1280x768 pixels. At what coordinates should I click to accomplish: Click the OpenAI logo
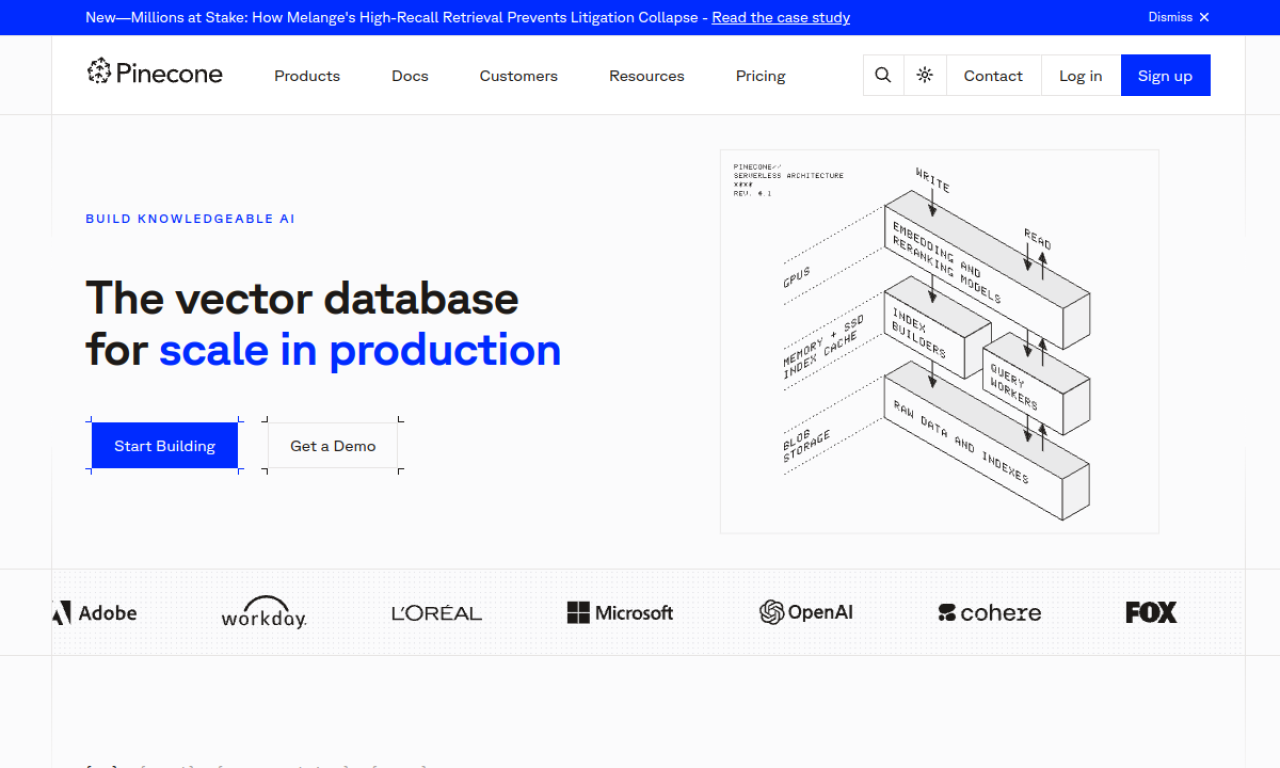pyautogui.click(x=806, y=612)
